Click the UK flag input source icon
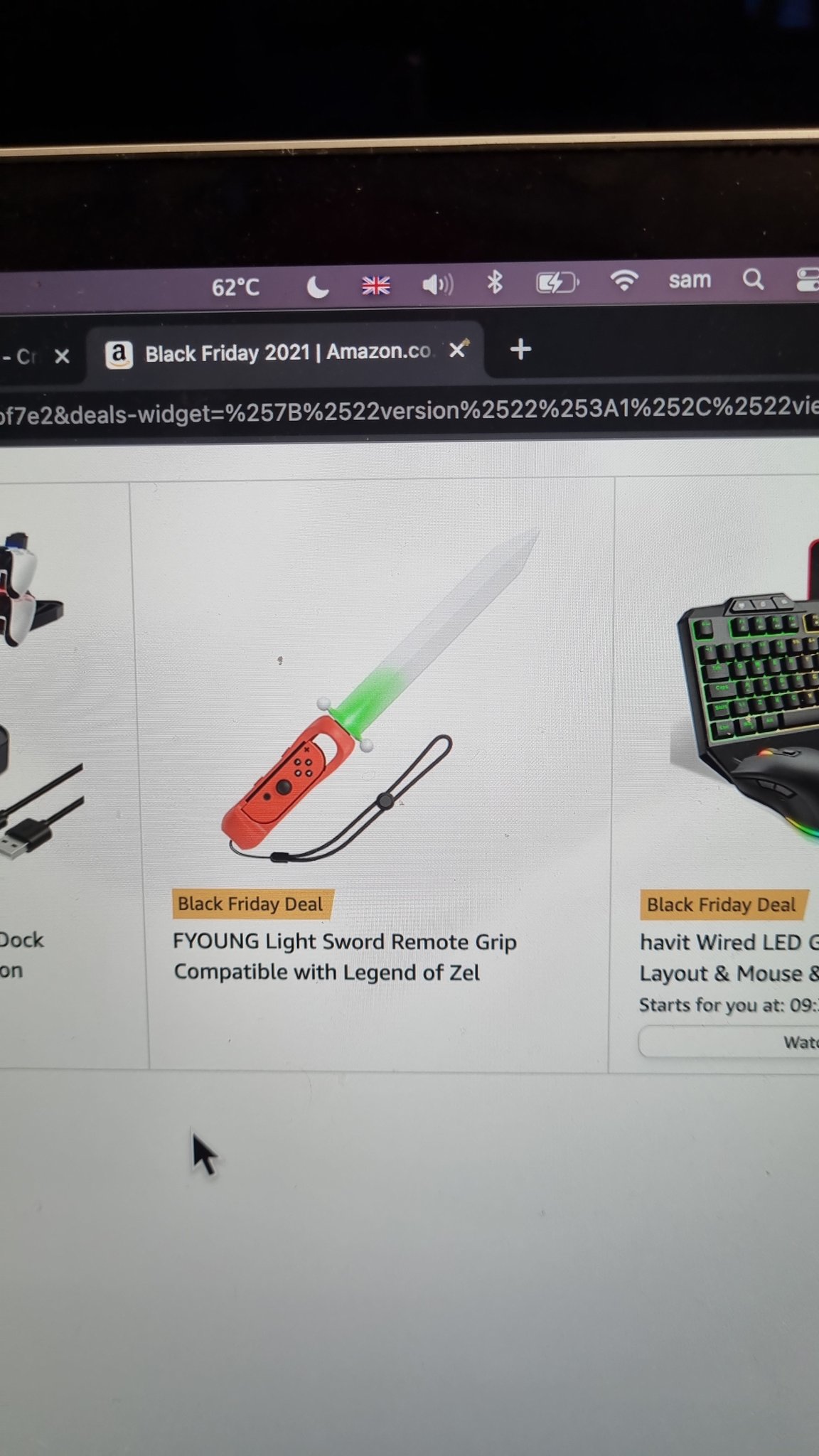Screen dimensions: 819x1456 pyautogui.click(x=375, y=286)
